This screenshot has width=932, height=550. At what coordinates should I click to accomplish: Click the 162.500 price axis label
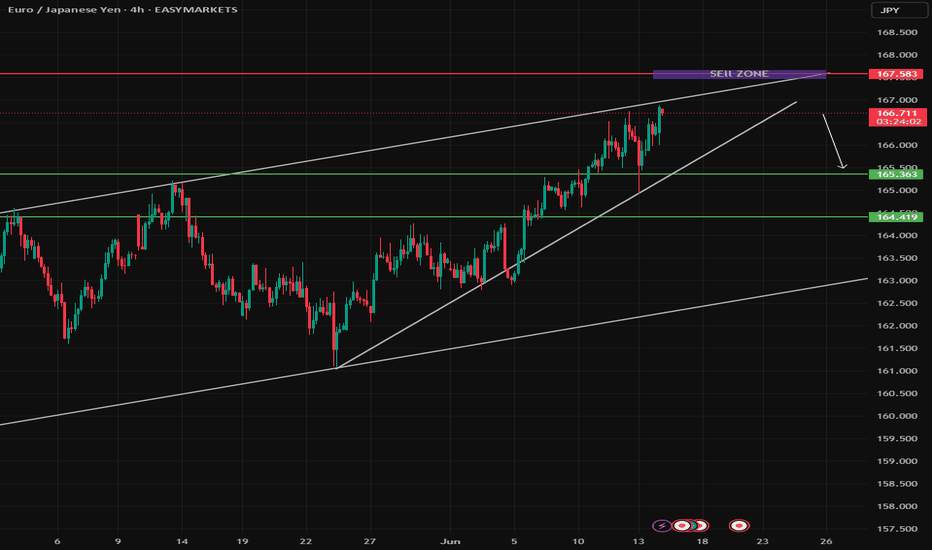(x=896, y=303)
